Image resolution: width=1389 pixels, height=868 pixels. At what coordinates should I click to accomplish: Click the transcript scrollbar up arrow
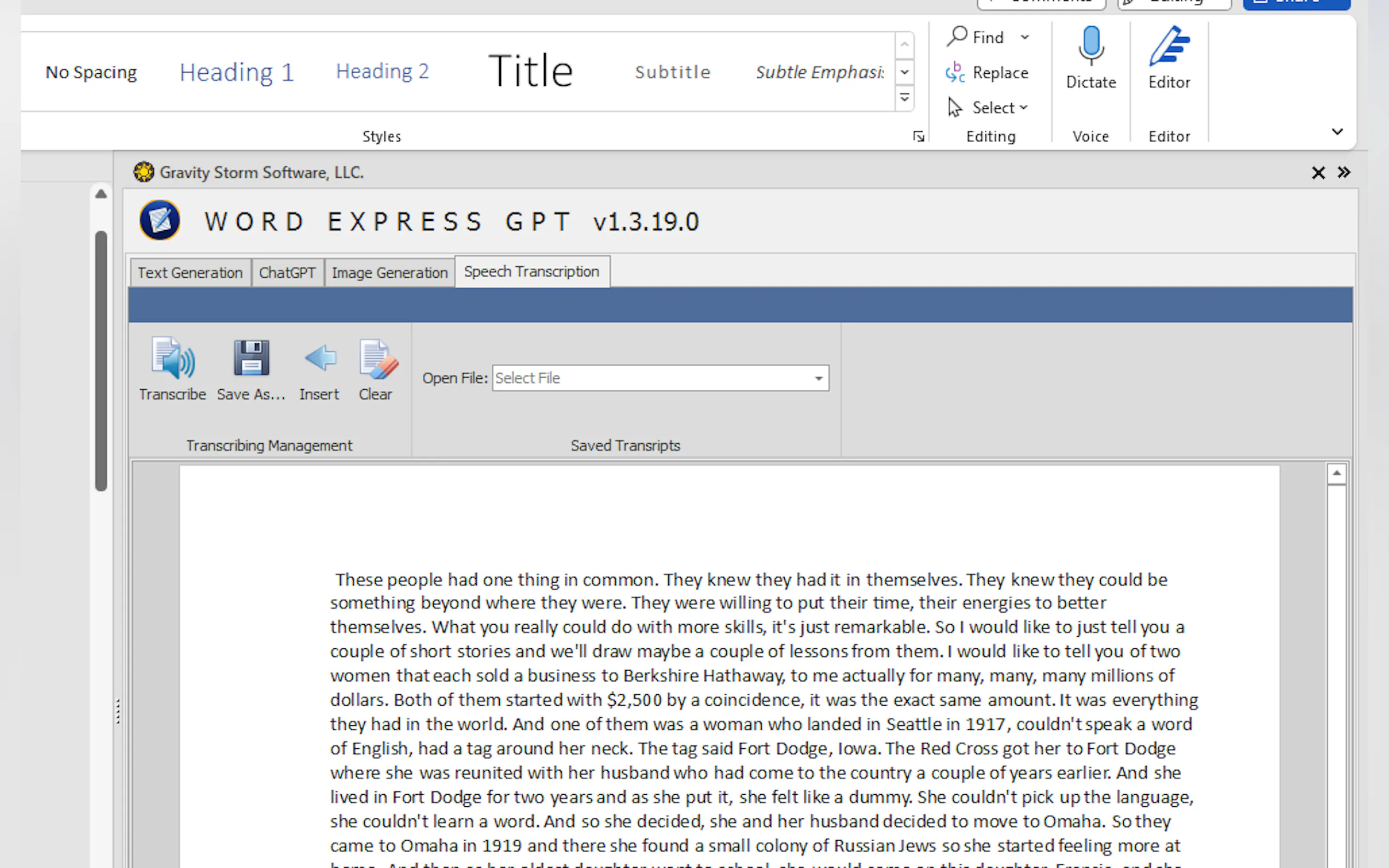click(1336, 473)
